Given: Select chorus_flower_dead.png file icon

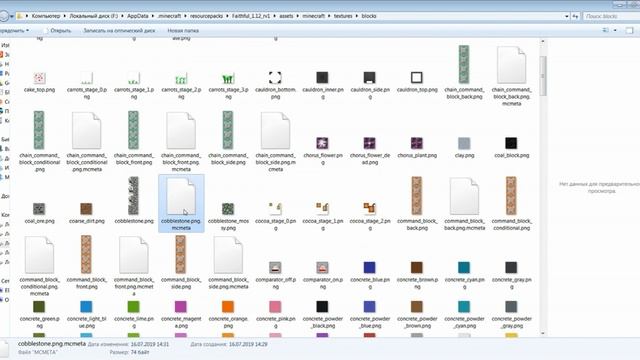Looking at the screenshot, I should click(x=370, y=143).
